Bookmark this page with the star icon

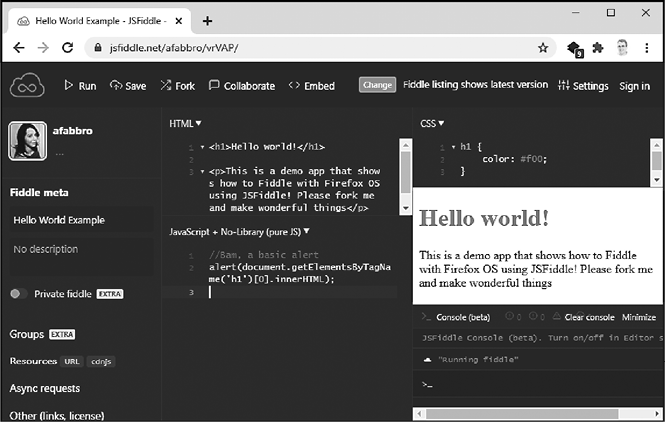coord(543,47)
